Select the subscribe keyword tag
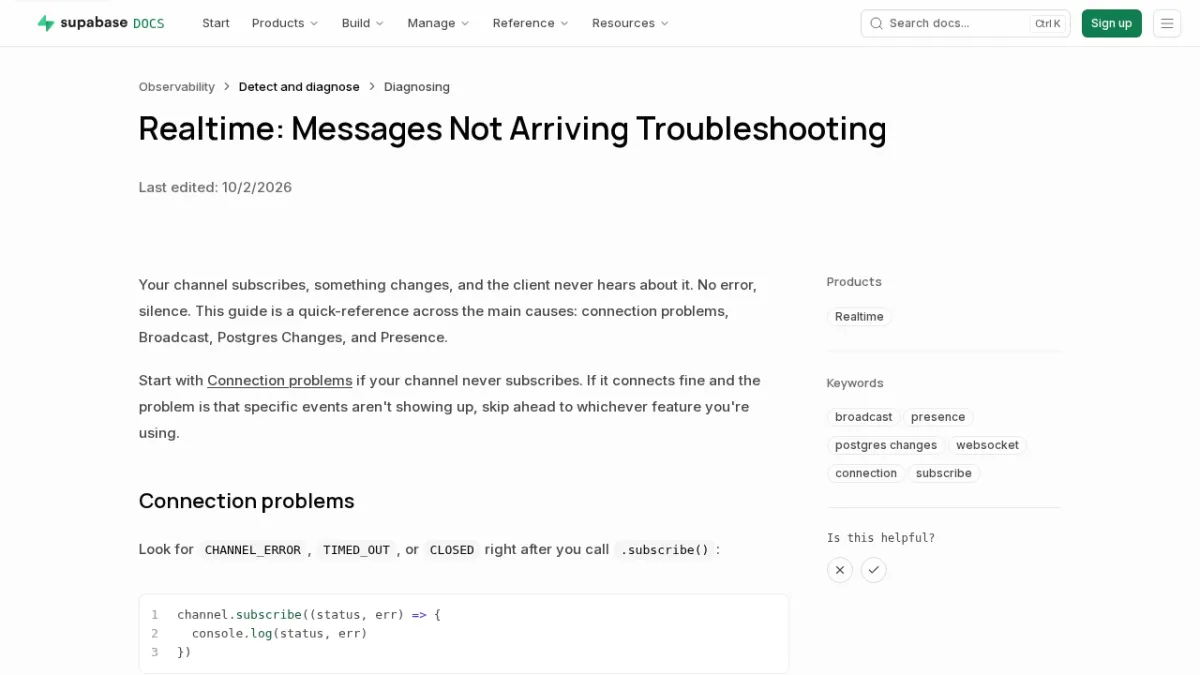This screenshot has height=675, width=1200. [x=944, y=473]
